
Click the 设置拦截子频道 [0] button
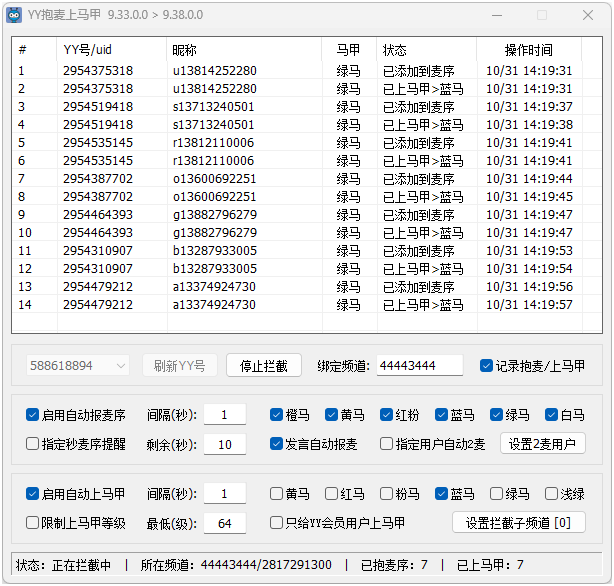pyautogui.click(x=519, y=523)
